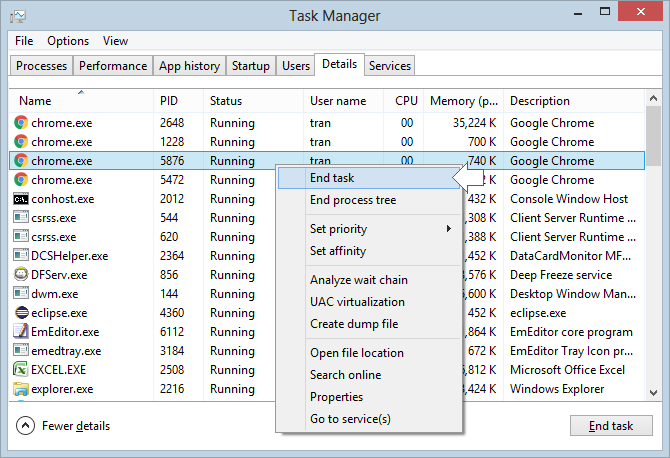Click the 35,224 K memory value
Viewport: 670px width, 458px height.
point(474,123)
